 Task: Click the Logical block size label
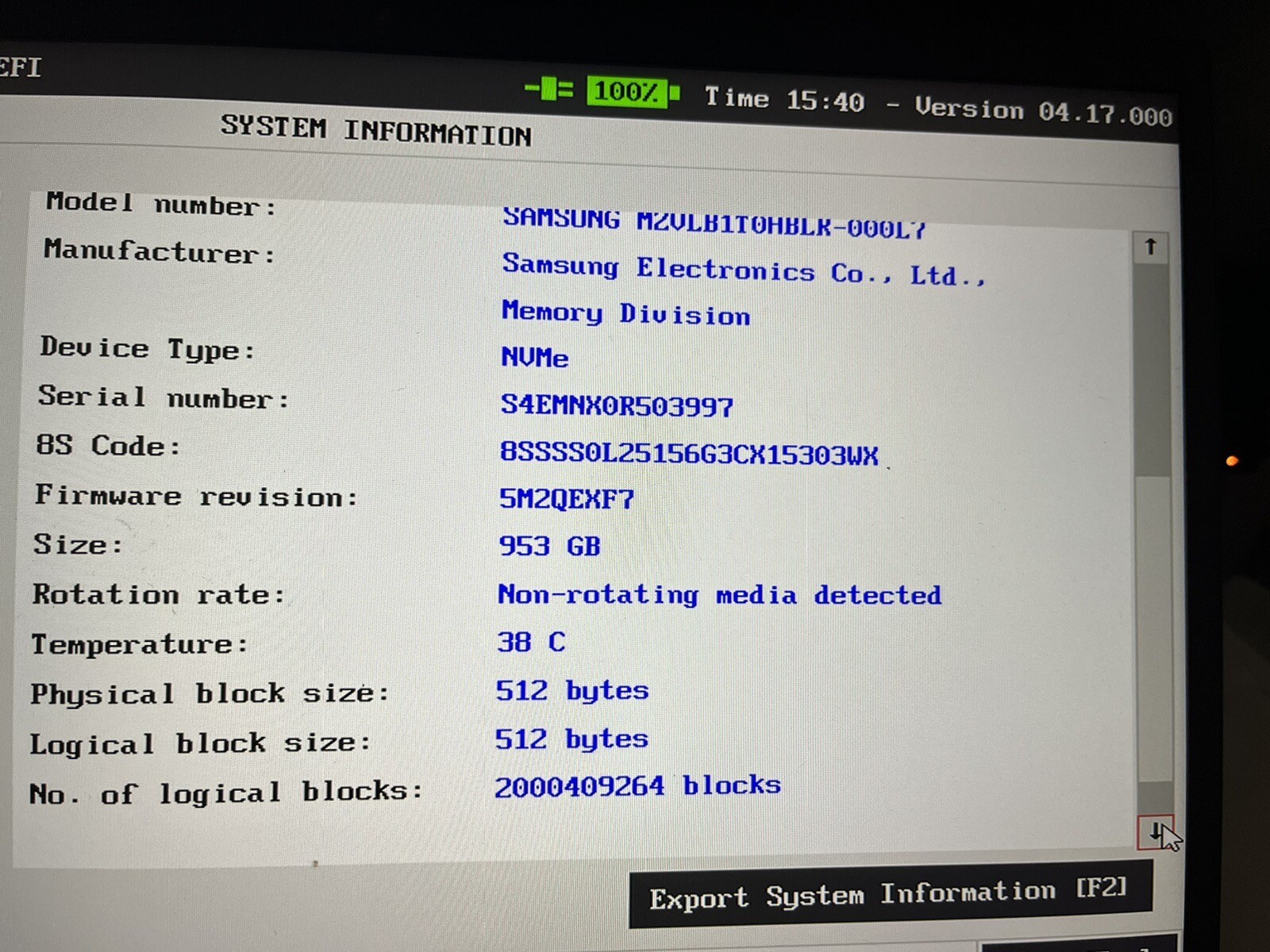(x=200, y=743)
